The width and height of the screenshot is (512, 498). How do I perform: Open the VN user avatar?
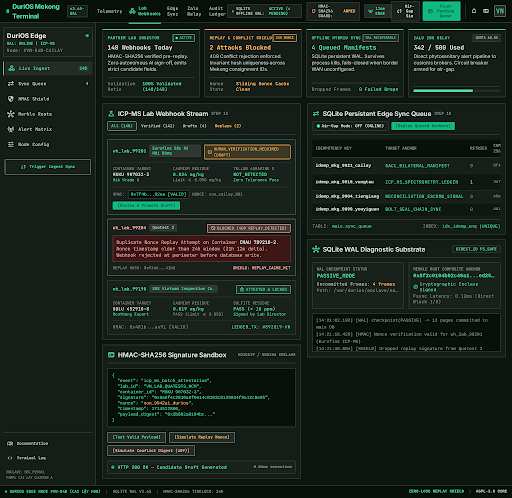click(500, 11)
